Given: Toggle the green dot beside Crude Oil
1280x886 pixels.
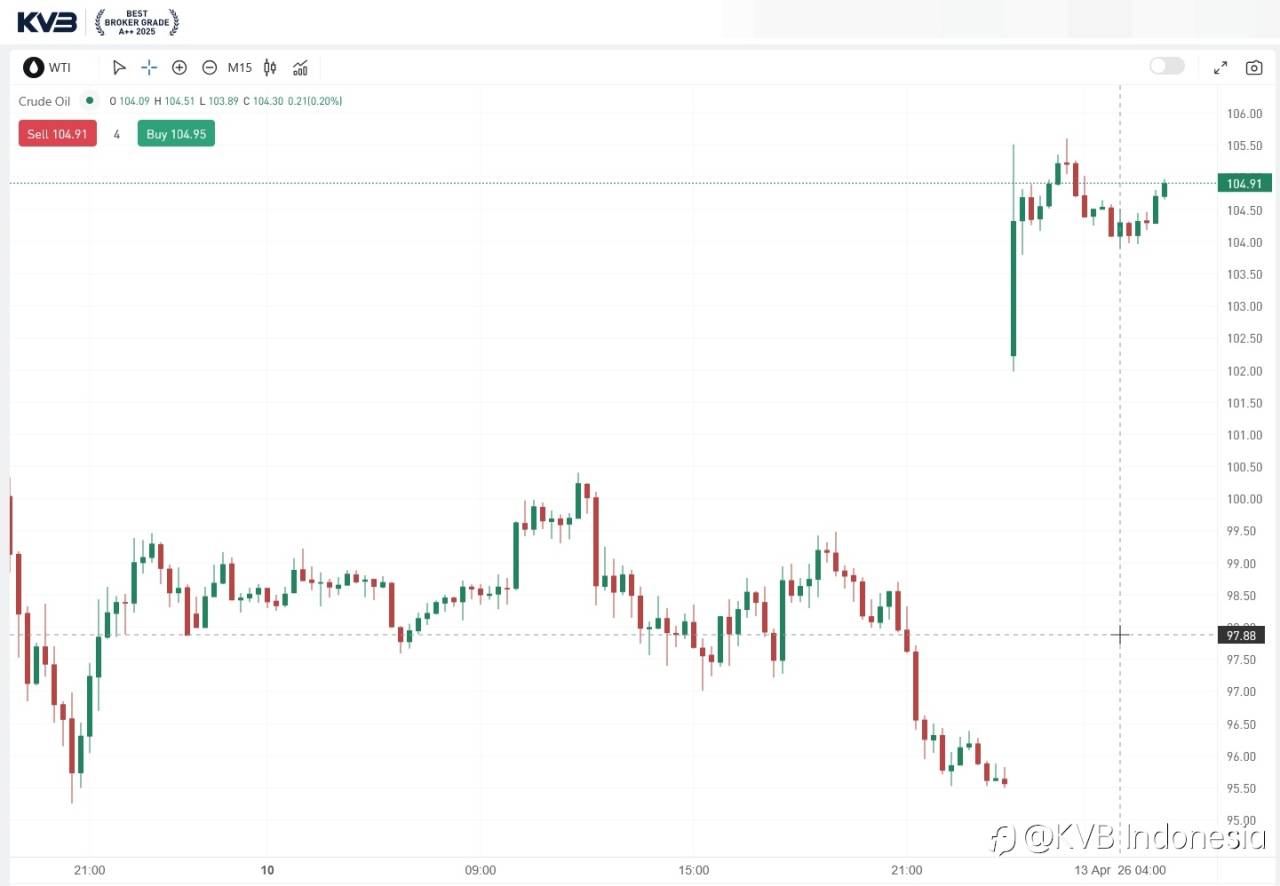Looking at the screenshot, I should (x=89, y=100).
